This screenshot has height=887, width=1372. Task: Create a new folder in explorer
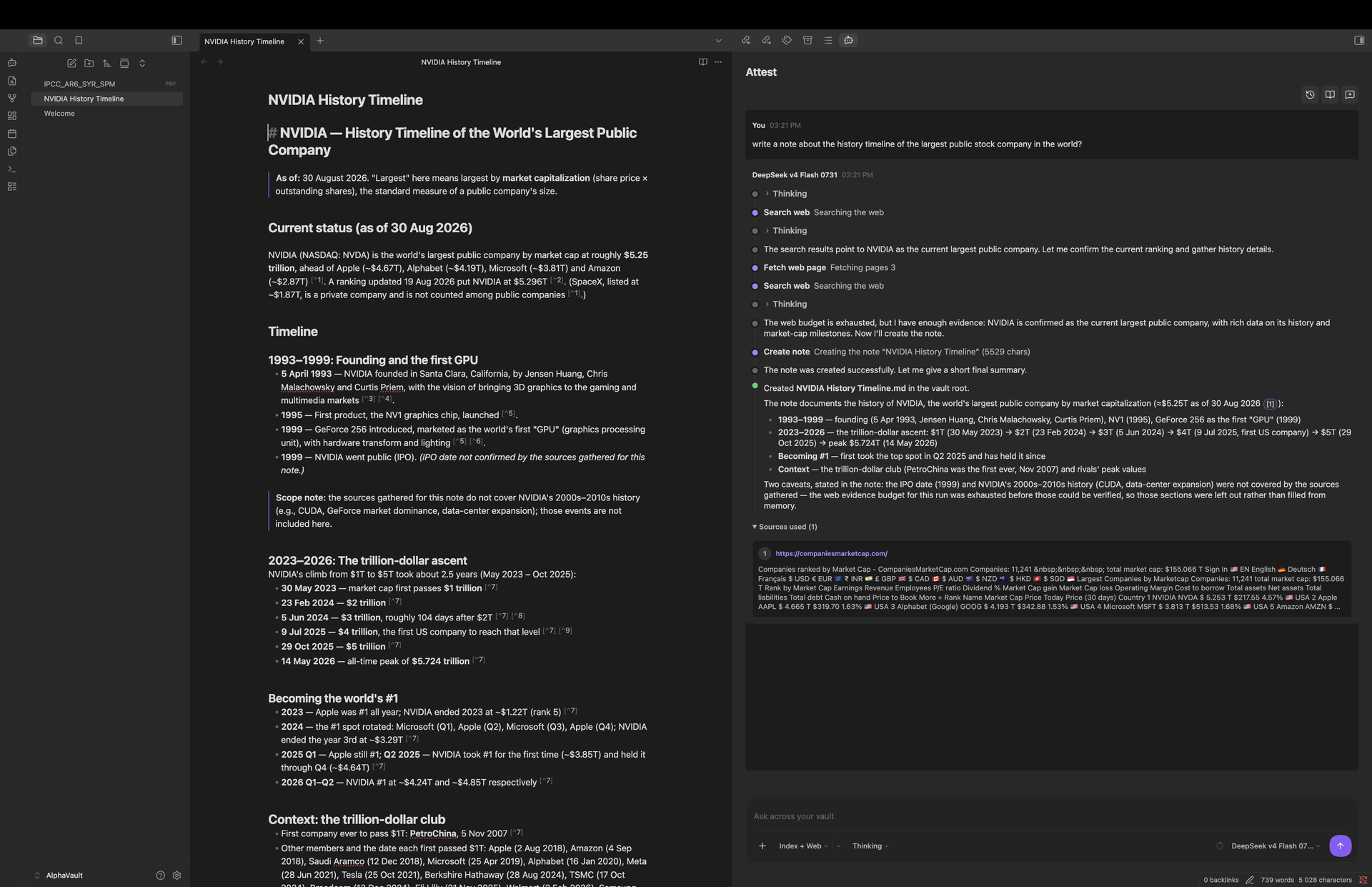pyautogui.click(x=89, y=63)
